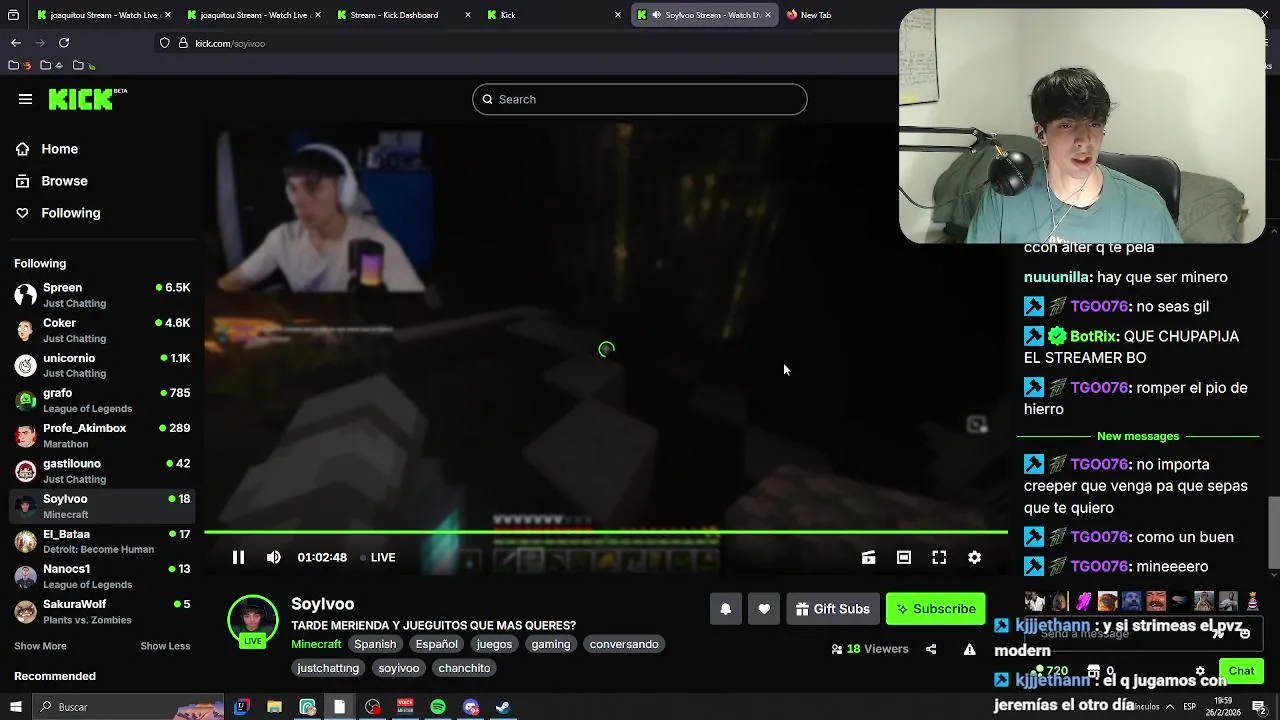
Task: Open unicornio's channel in Following list
Action: point(102,365)
